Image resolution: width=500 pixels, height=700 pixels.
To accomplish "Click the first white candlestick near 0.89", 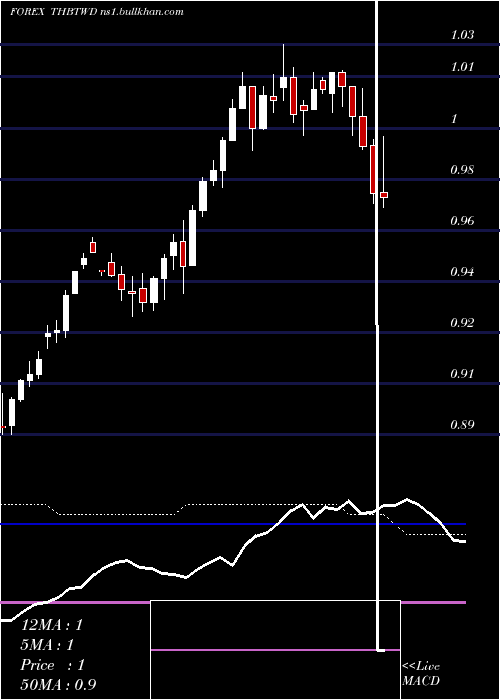I will 12,412.
